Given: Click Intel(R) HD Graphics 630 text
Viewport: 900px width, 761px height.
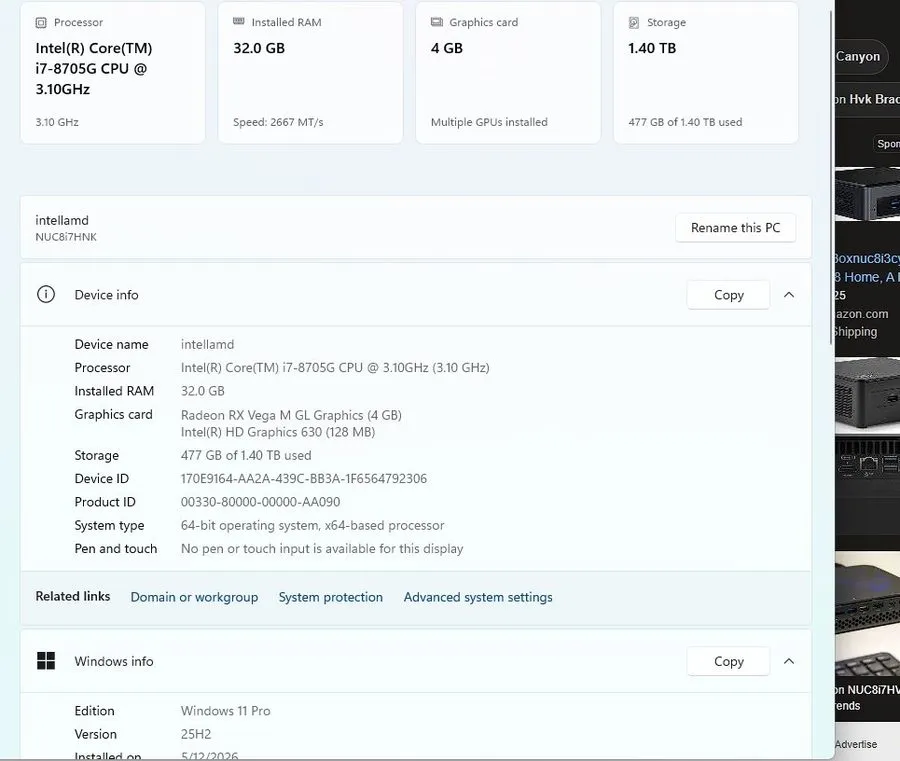Looking at the screenshot, I should tap(278, 432).
